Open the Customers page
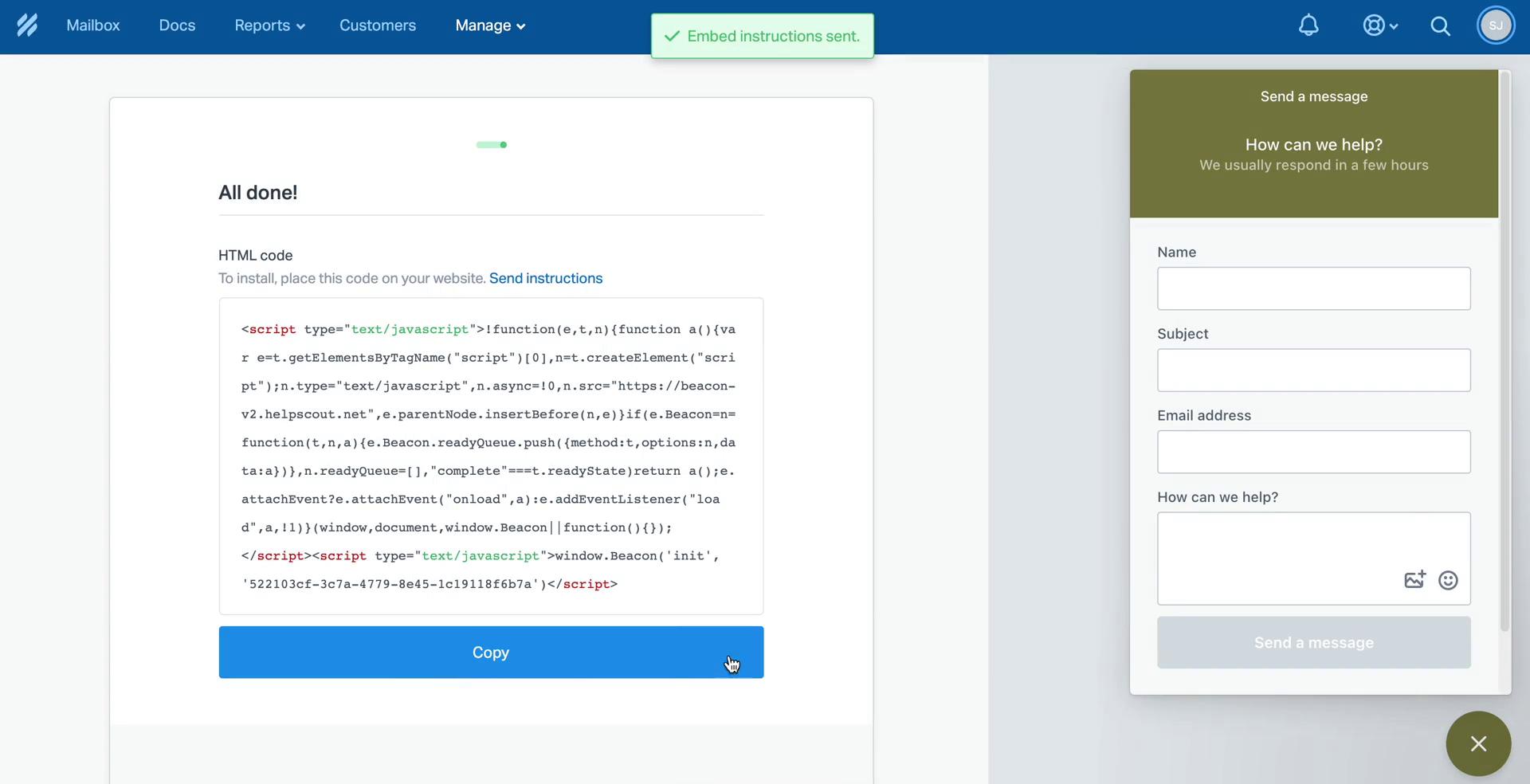This screenshot has height=784, width=1530. pyautogui.click(x=378, y=25)
